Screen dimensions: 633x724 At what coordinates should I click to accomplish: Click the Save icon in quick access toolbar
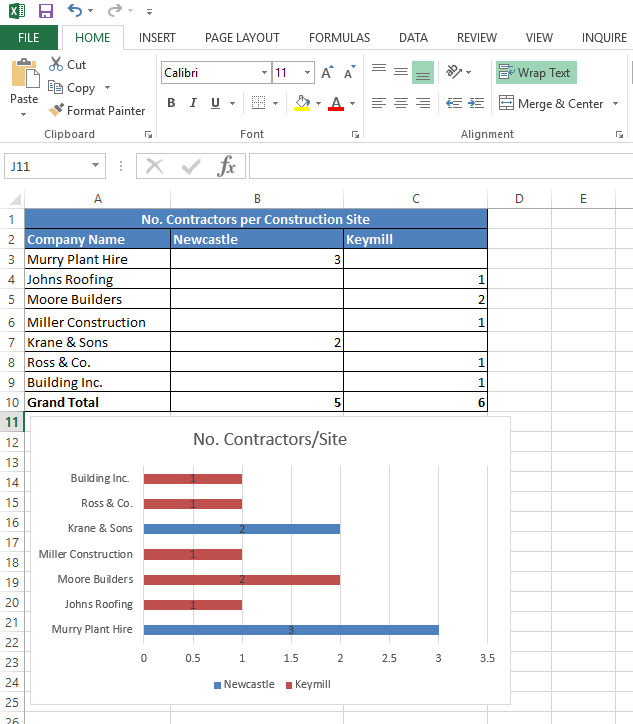point(46,11)
